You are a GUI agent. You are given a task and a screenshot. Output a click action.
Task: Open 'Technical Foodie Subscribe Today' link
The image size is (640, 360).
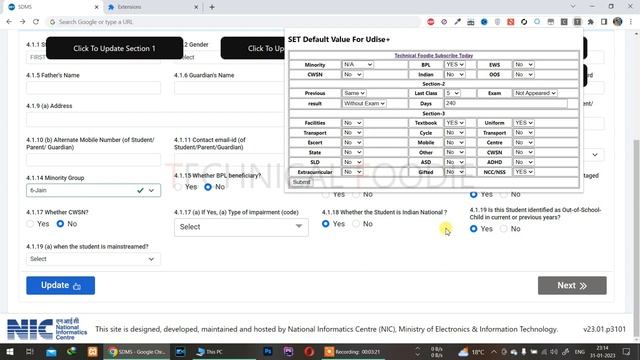pos(433,56)
